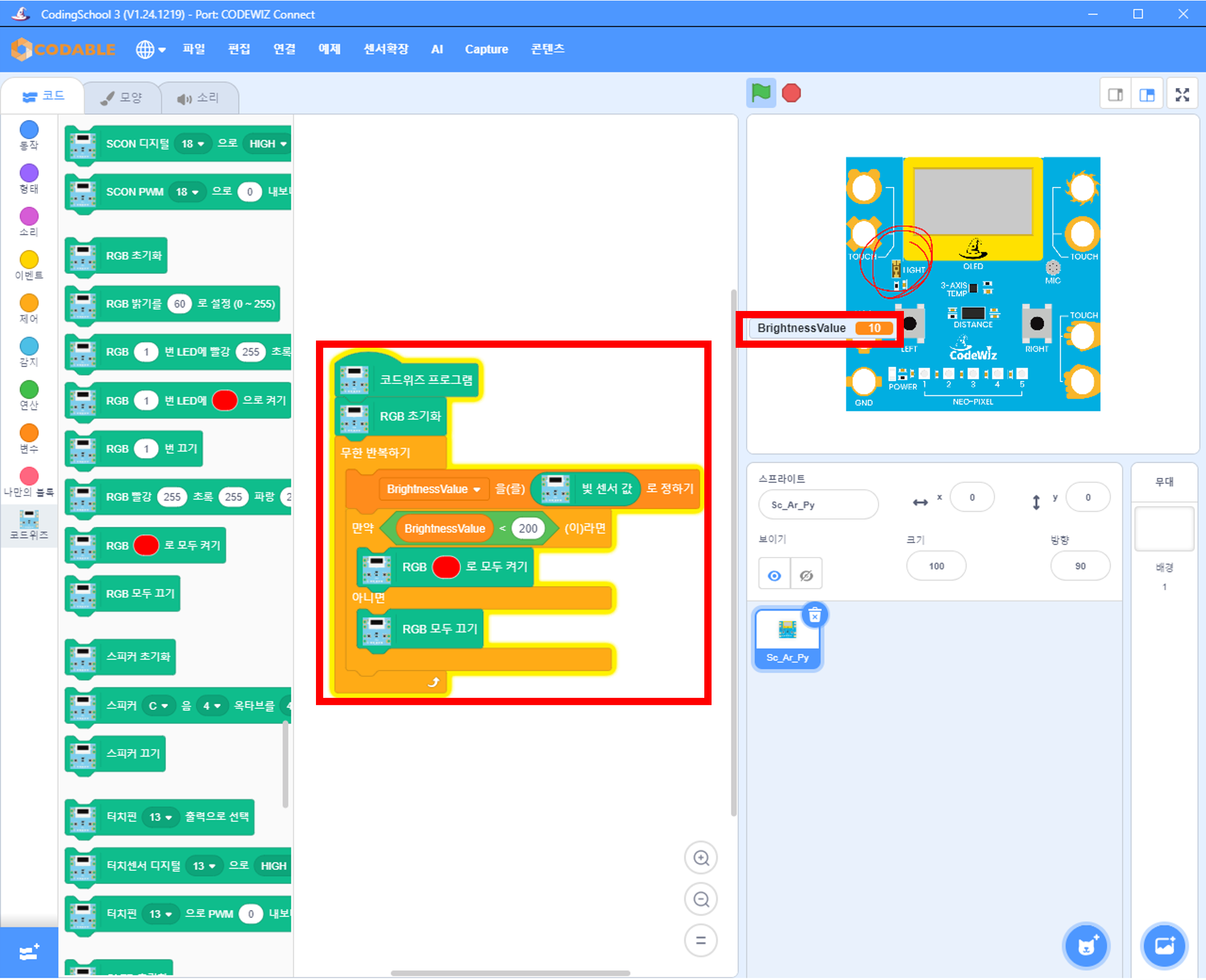This screenshot has width=1206, height=980.
Task: Open the choose sprite cat button
Action: (x=1086, y=946)
